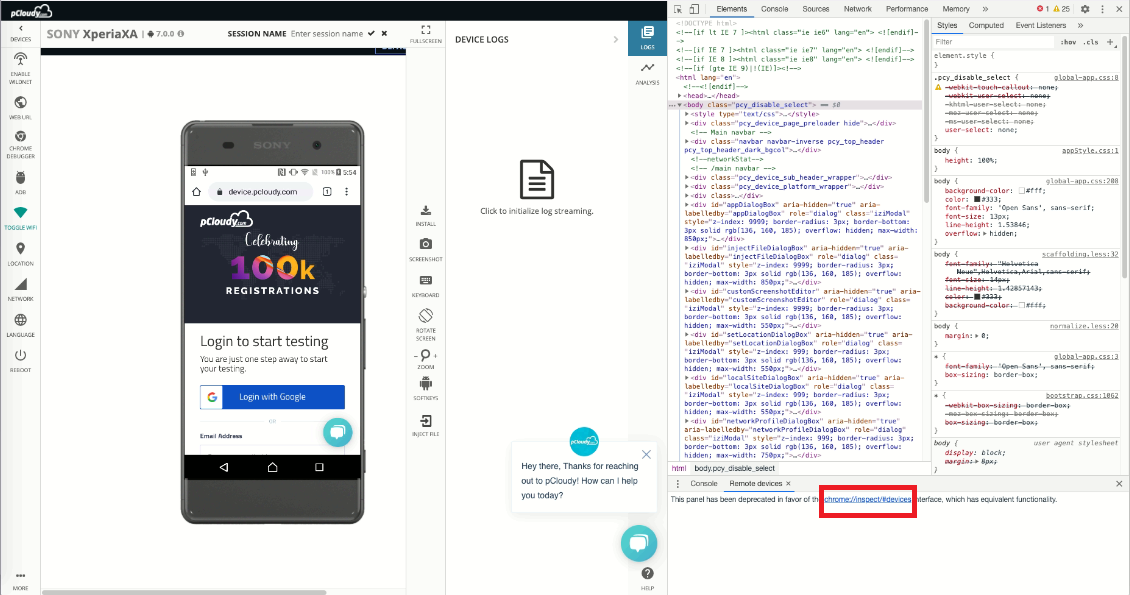Click the chrome://inspect/#devices link
Image resolution: width=1130 pixels, height=595 pixels.
point(868,499)
